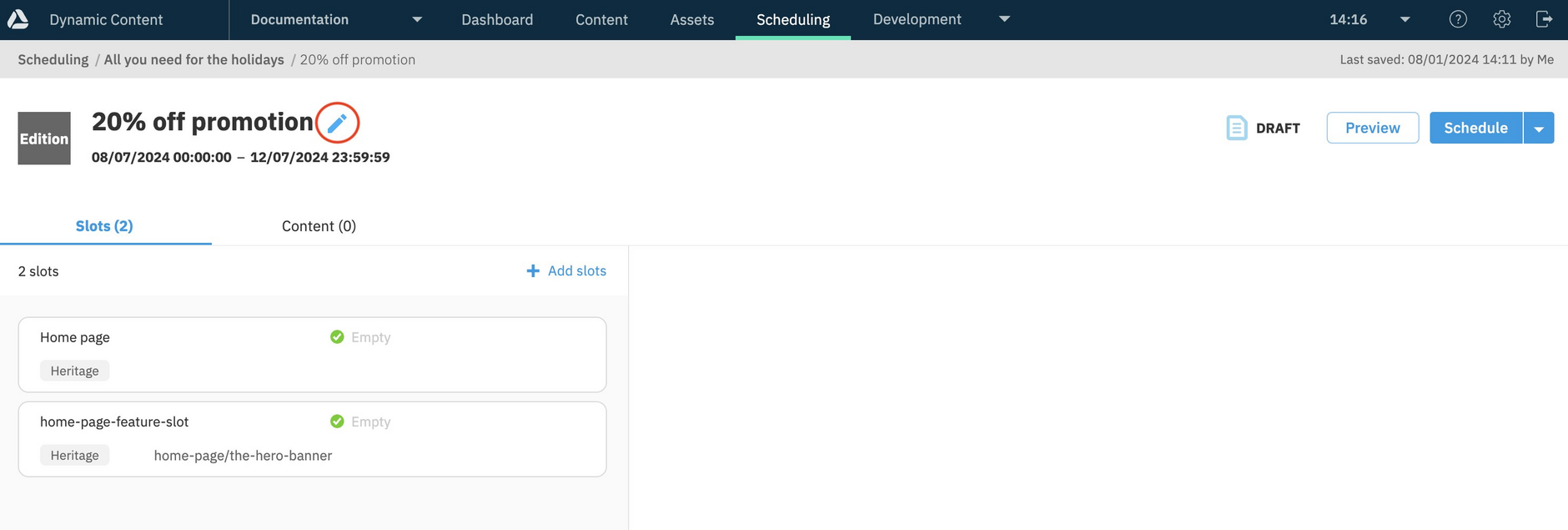Expand the Schedule button dropdown arrow

[x=1539, y=129]
